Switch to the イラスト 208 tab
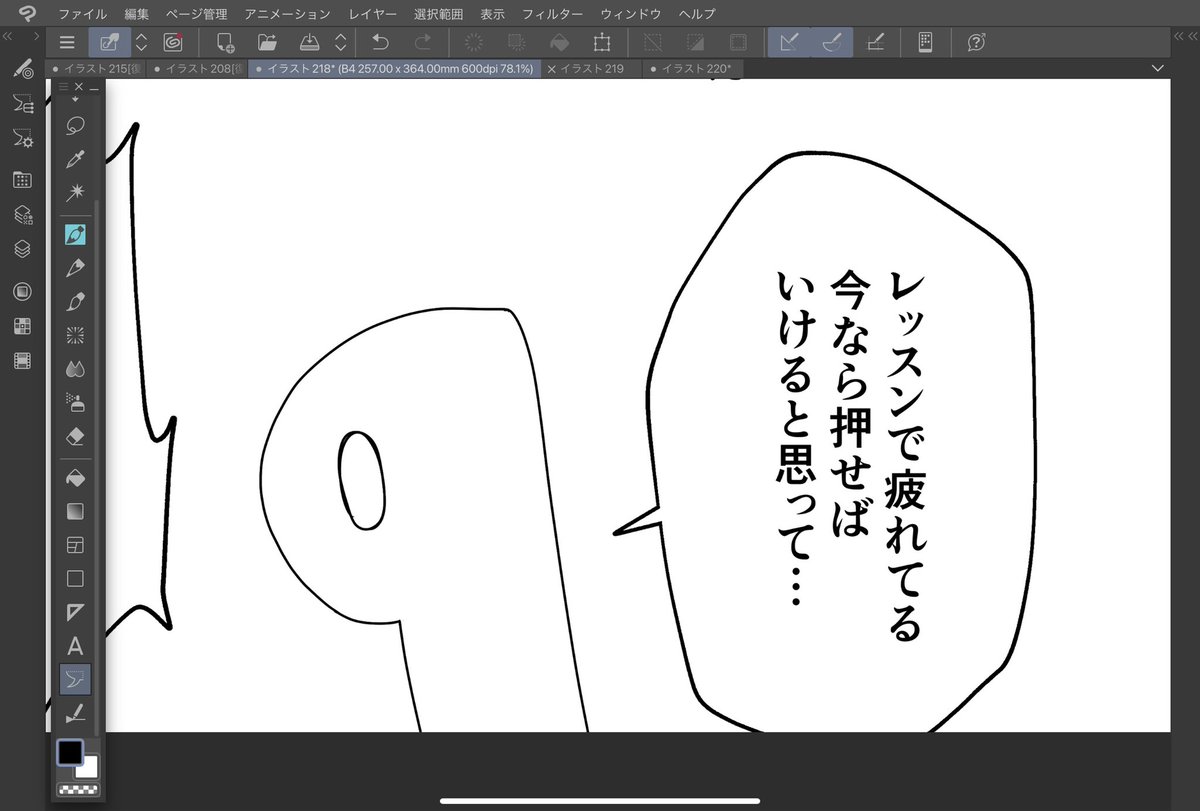The height and width of the screenshot is (811, 1200). [x=196, y=69]
